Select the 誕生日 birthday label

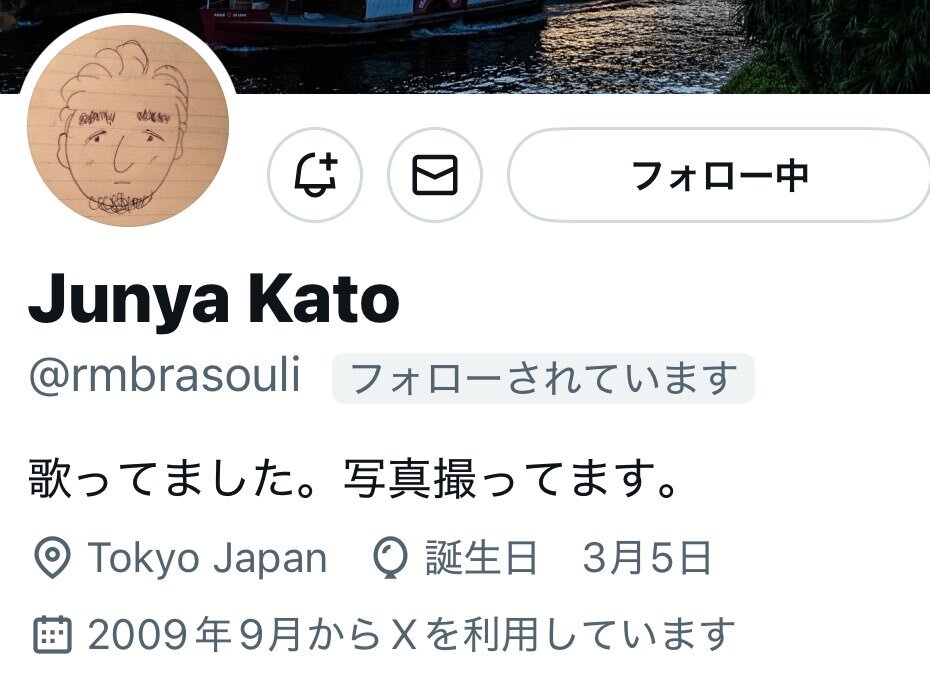click(x=481, y=558)
